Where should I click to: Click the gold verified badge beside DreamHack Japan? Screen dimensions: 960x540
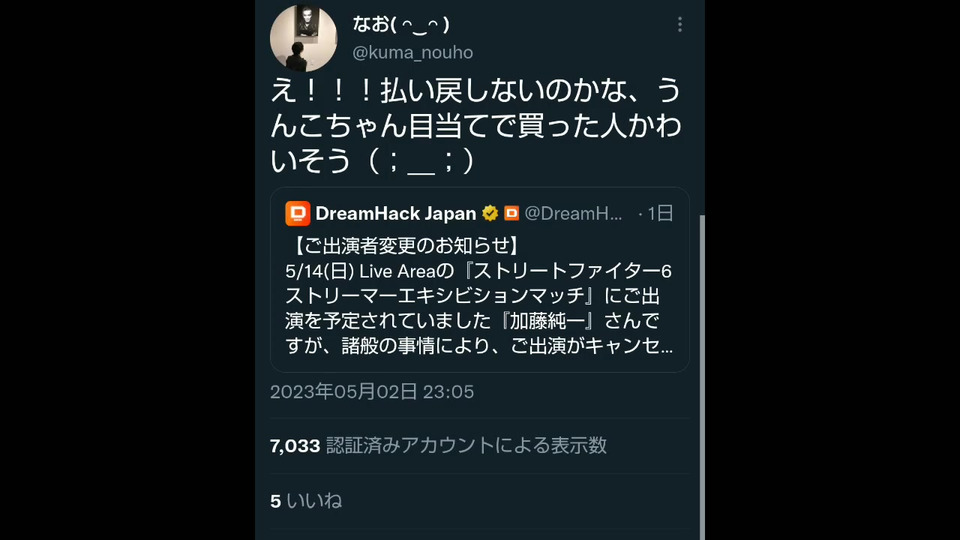click(490, 213)
